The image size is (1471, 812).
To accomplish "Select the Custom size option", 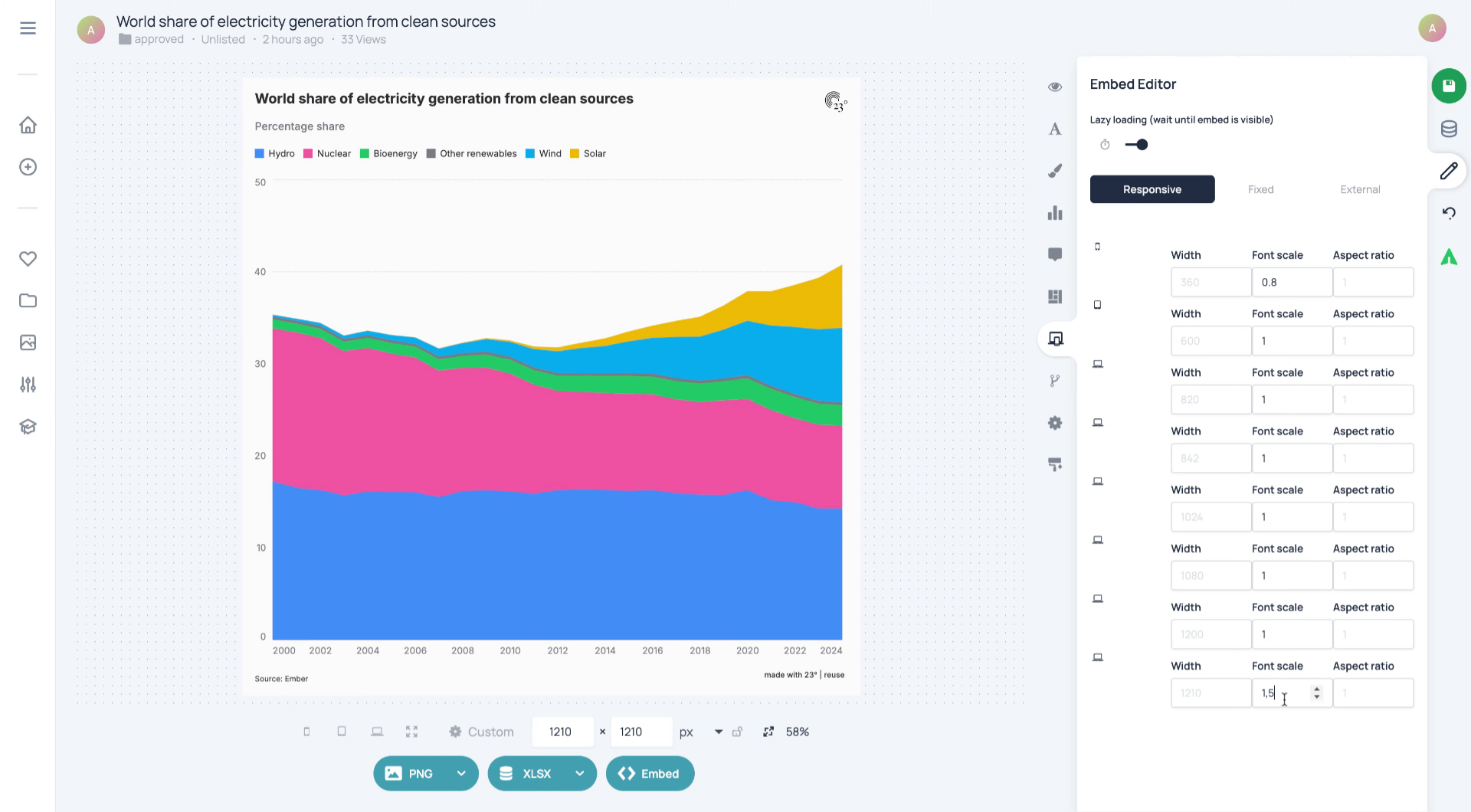I will (481, 732).
